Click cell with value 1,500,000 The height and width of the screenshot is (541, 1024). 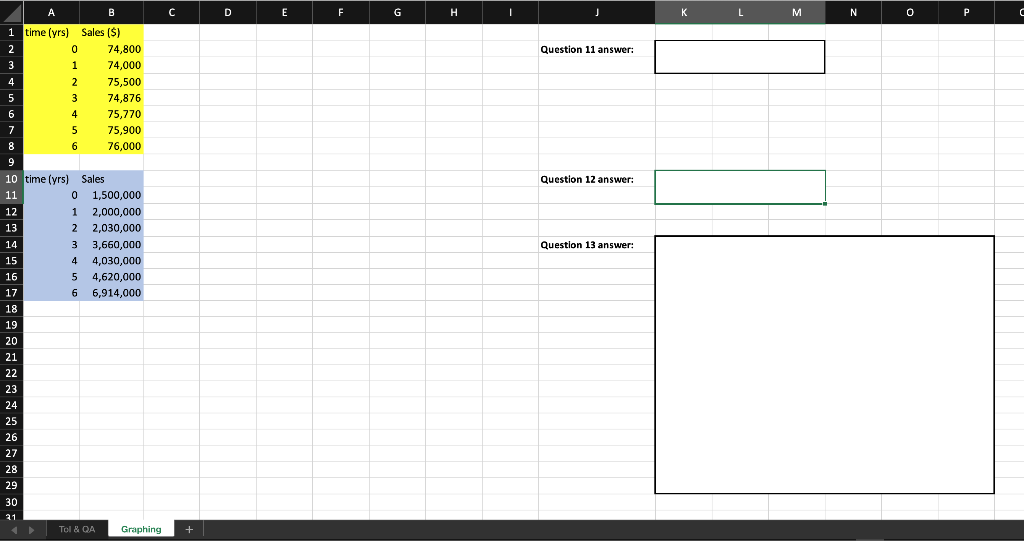[112, 195]
